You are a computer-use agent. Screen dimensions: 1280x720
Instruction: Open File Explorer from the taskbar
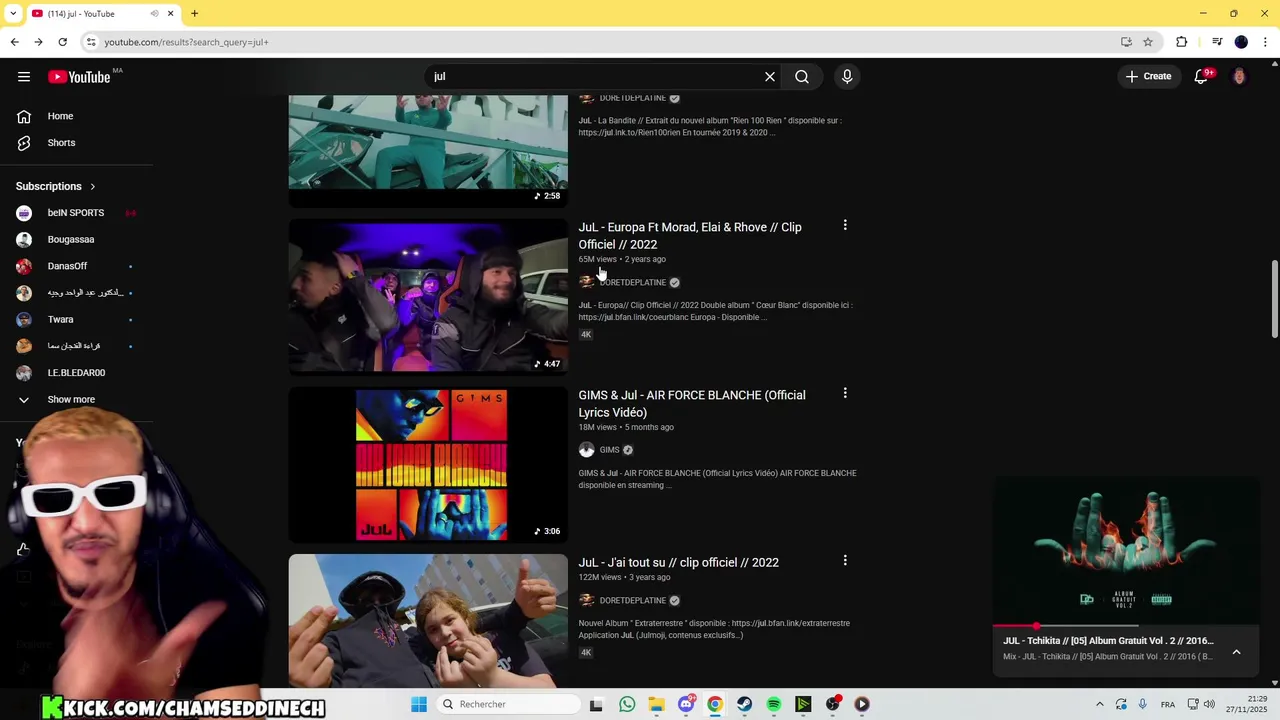pos(656,704)
